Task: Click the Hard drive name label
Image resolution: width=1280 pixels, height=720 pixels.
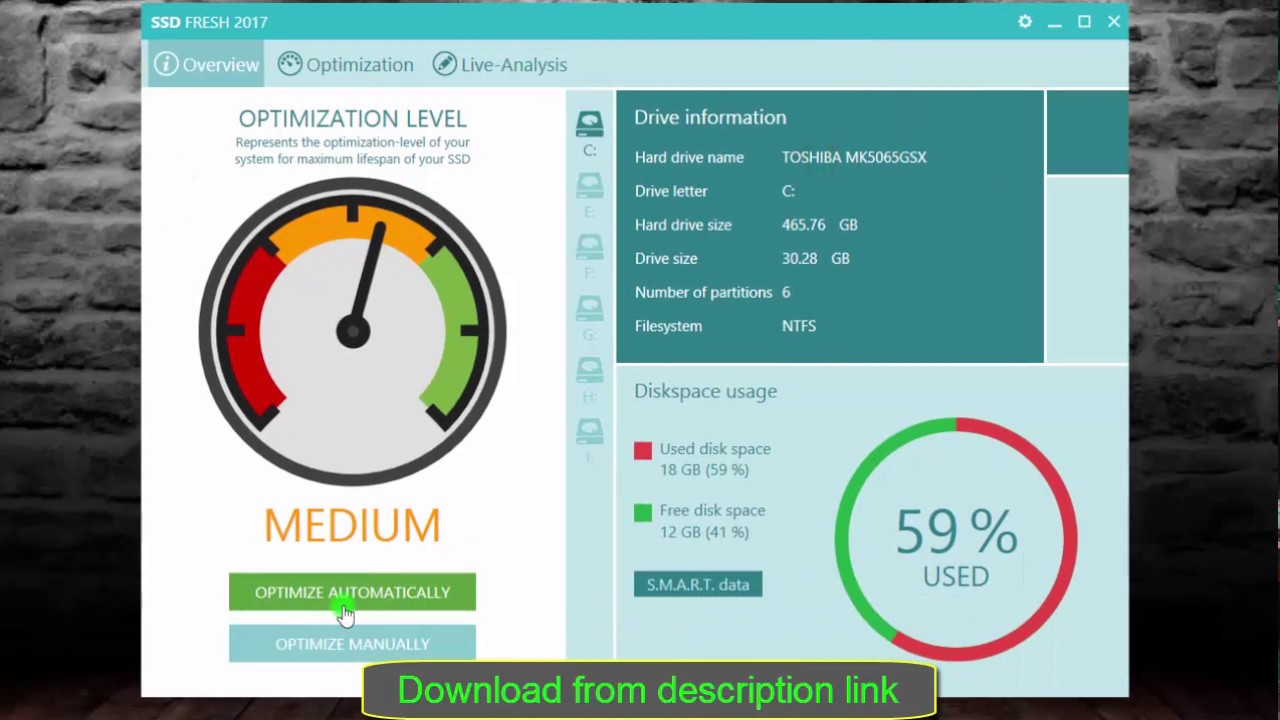Action: (689, 157)
